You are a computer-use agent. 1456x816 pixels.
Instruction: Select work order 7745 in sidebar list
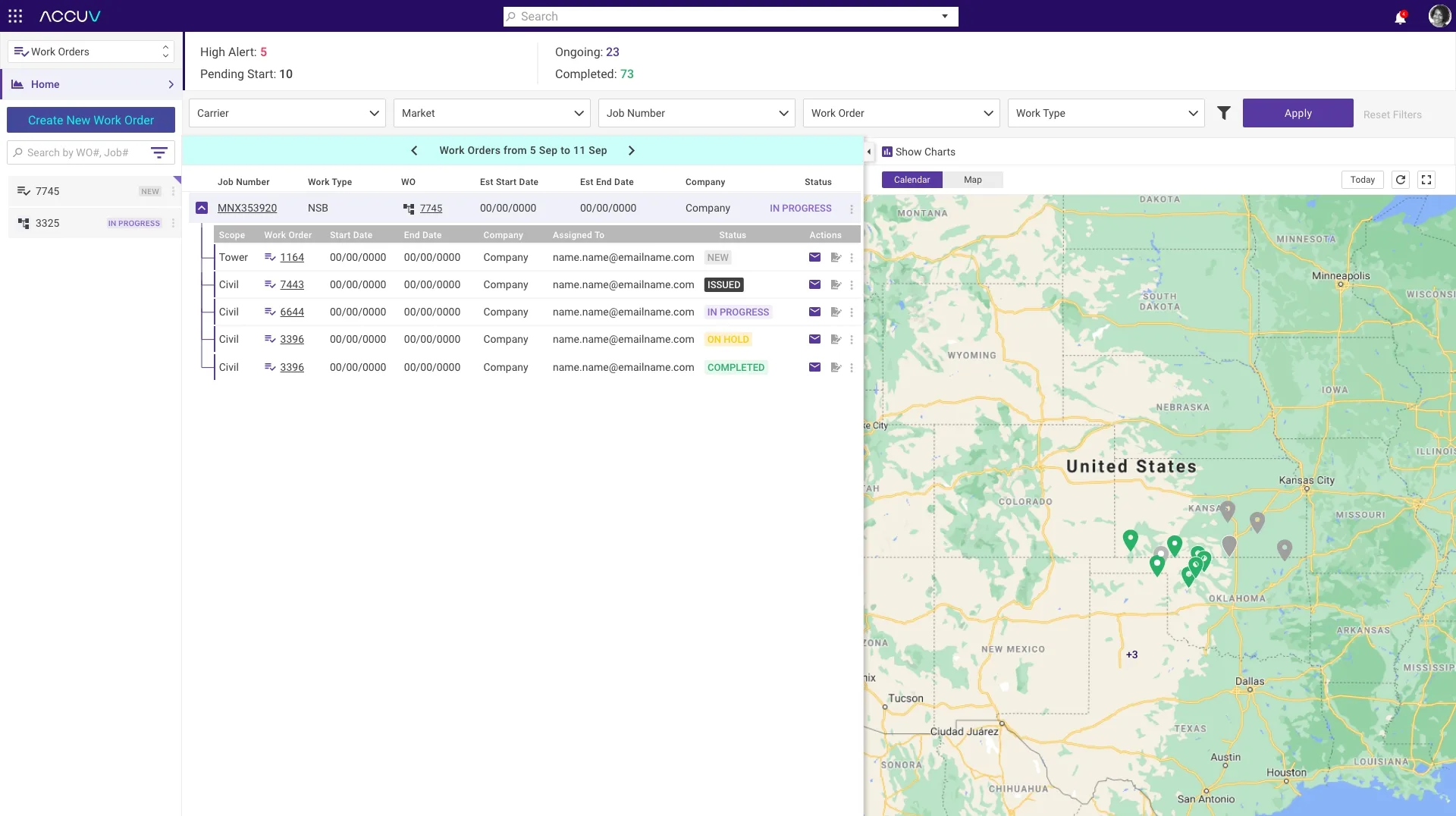pos(94,191)
